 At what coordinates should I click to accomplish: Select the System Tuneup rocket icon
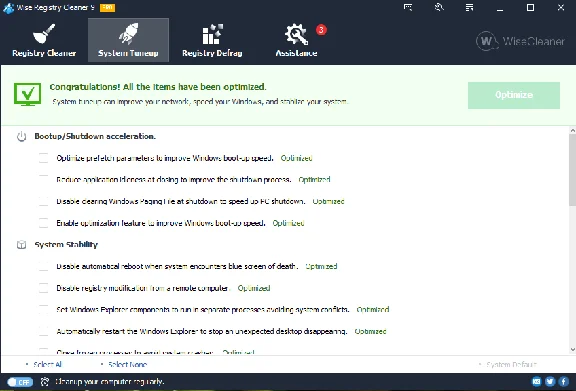128,34
